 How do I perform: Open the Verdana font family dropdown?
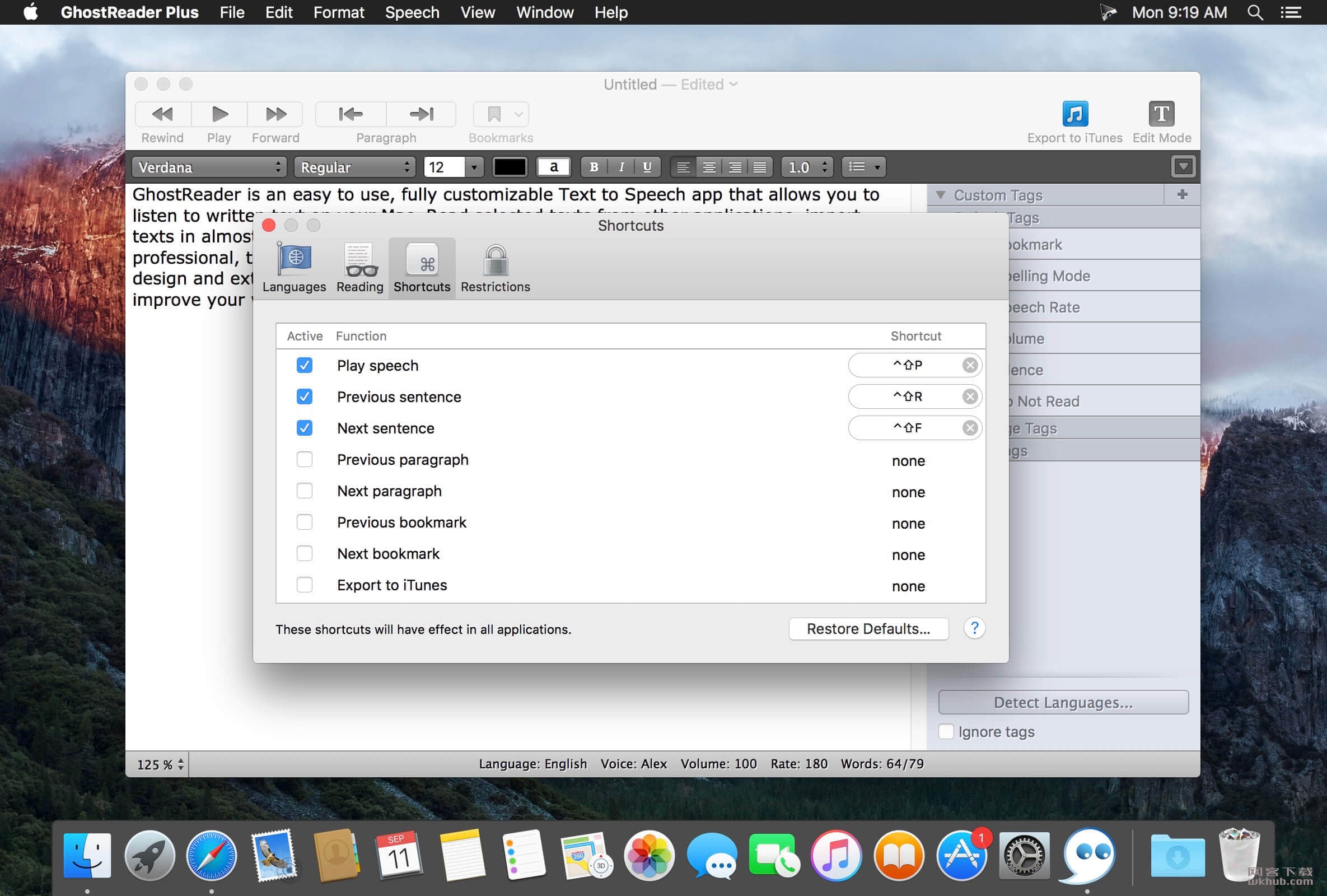click(209, 167)
